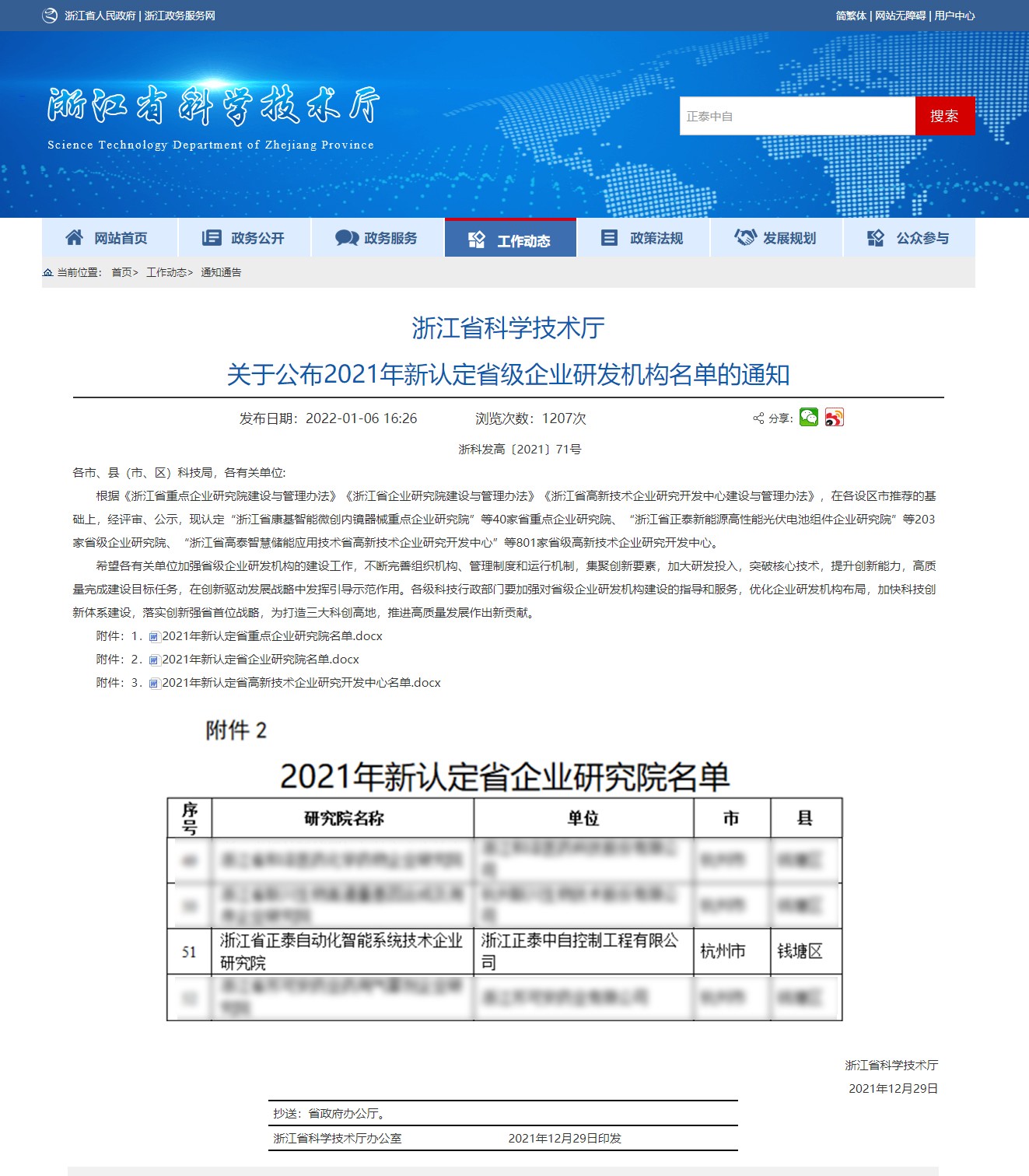The height and width of the screenshot is (1176, 1029).
Task: Click the icon beside 公众参与
Action: pos(876,237)
